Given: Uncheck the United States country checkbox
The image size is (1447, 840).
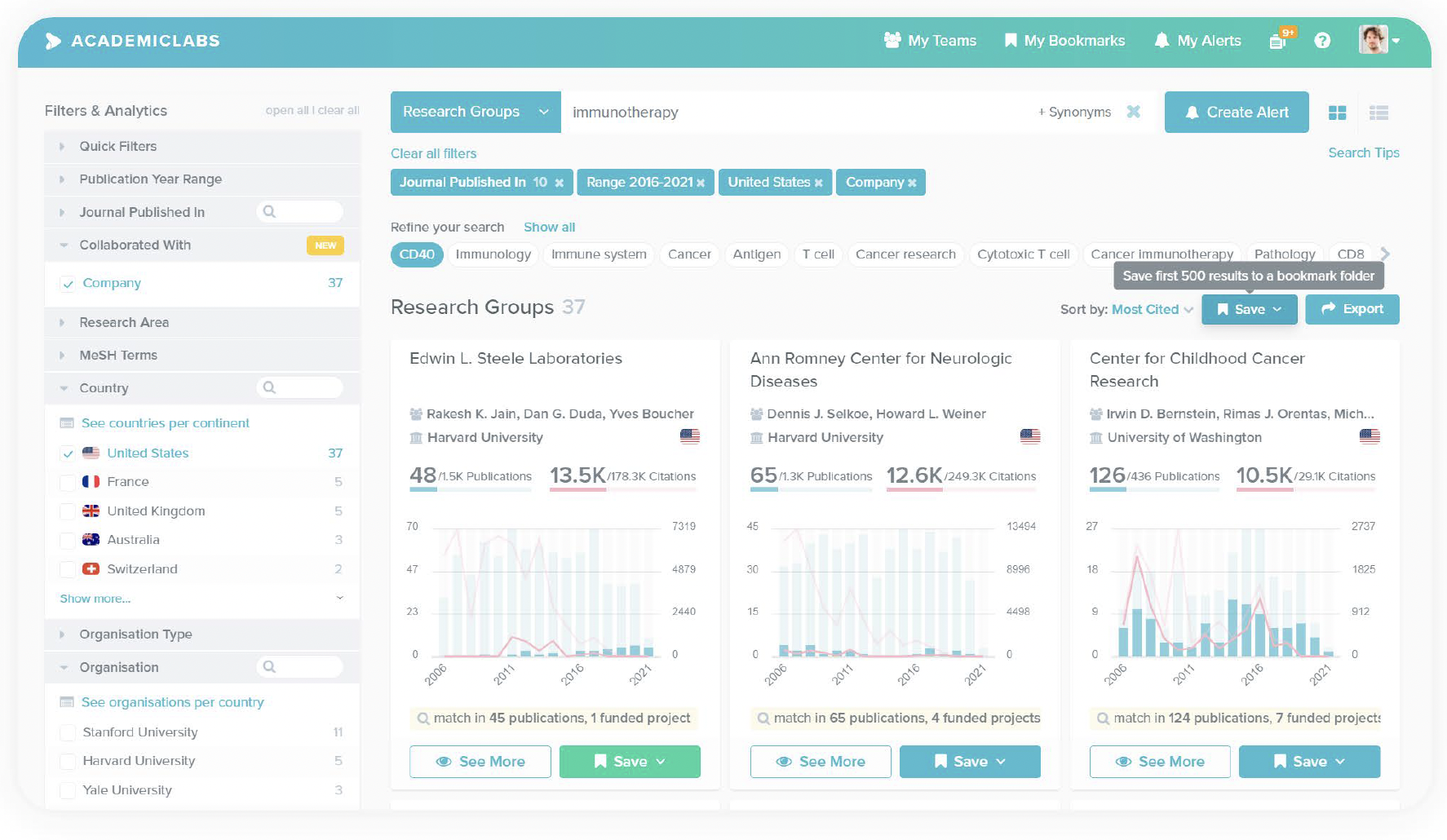Looking at the screenshot, I should tap(69, 453).
